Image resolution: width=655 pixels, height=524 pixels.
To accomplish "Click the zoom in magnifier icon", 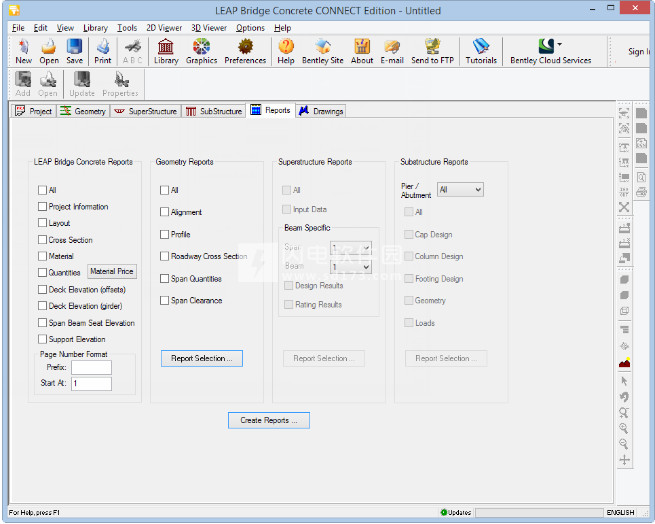I will (624, 428).
